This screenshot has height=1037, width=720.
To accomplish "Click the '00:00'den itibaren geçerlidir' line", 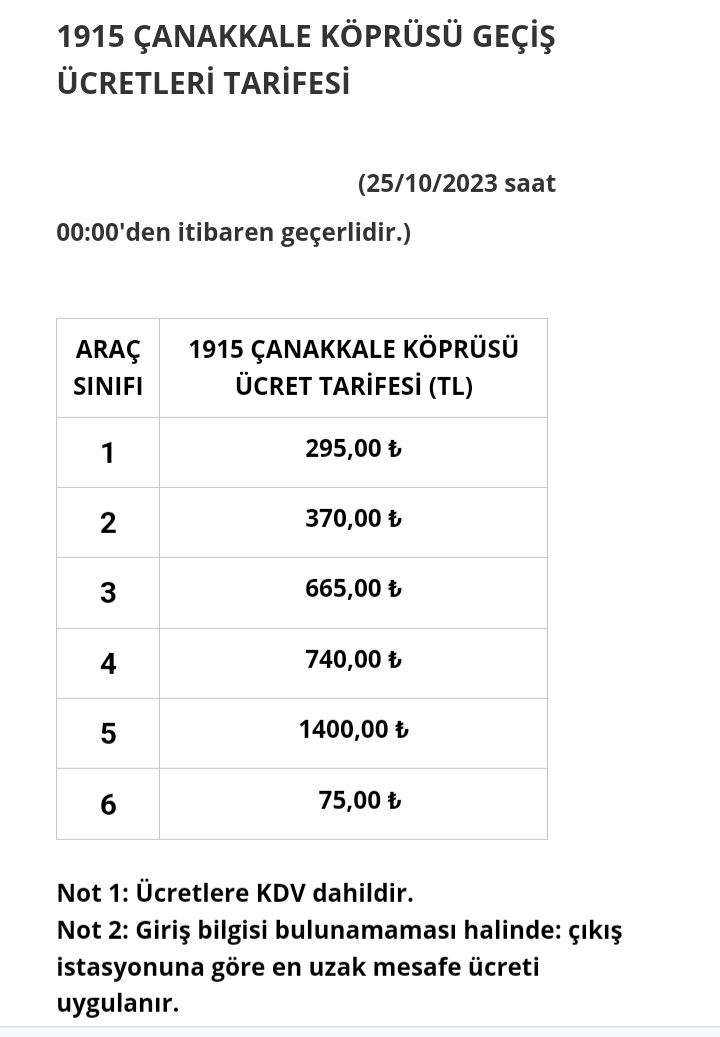I will pos(234,233).
